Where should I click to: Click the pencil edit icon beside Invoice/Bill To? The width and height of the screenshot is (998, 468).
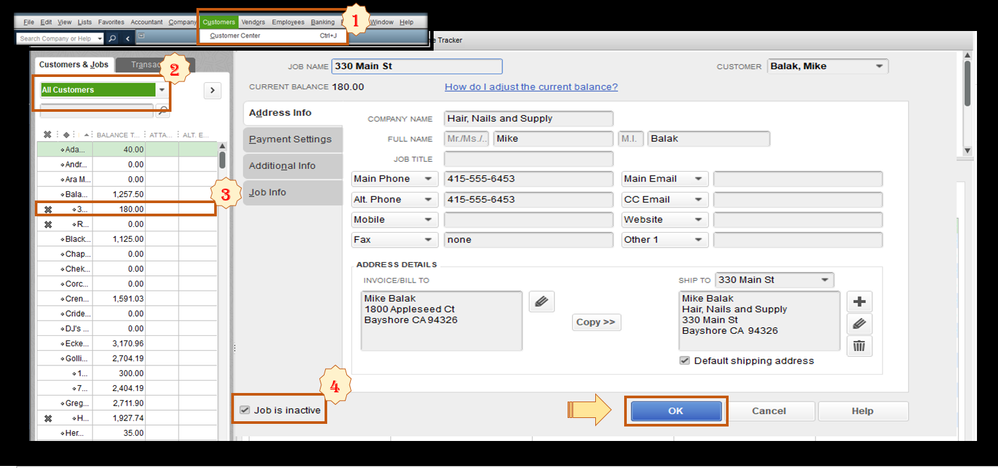tap(542, 302)
